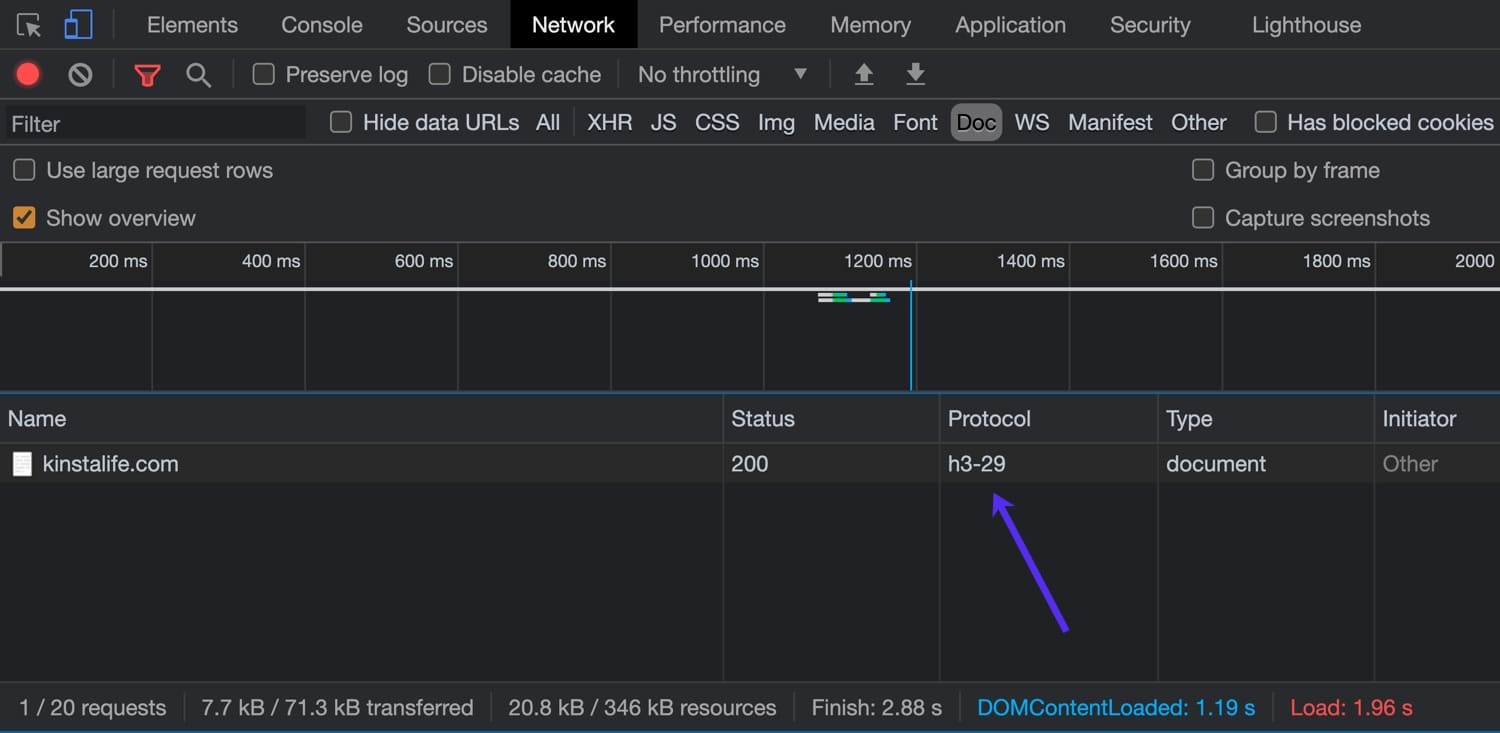Click the blue DOMContentLoaded line in the overview timeline
Image resolution: width=1500 pixels, height=733 pixels.
pyautogui.click(x=911, y=340)
